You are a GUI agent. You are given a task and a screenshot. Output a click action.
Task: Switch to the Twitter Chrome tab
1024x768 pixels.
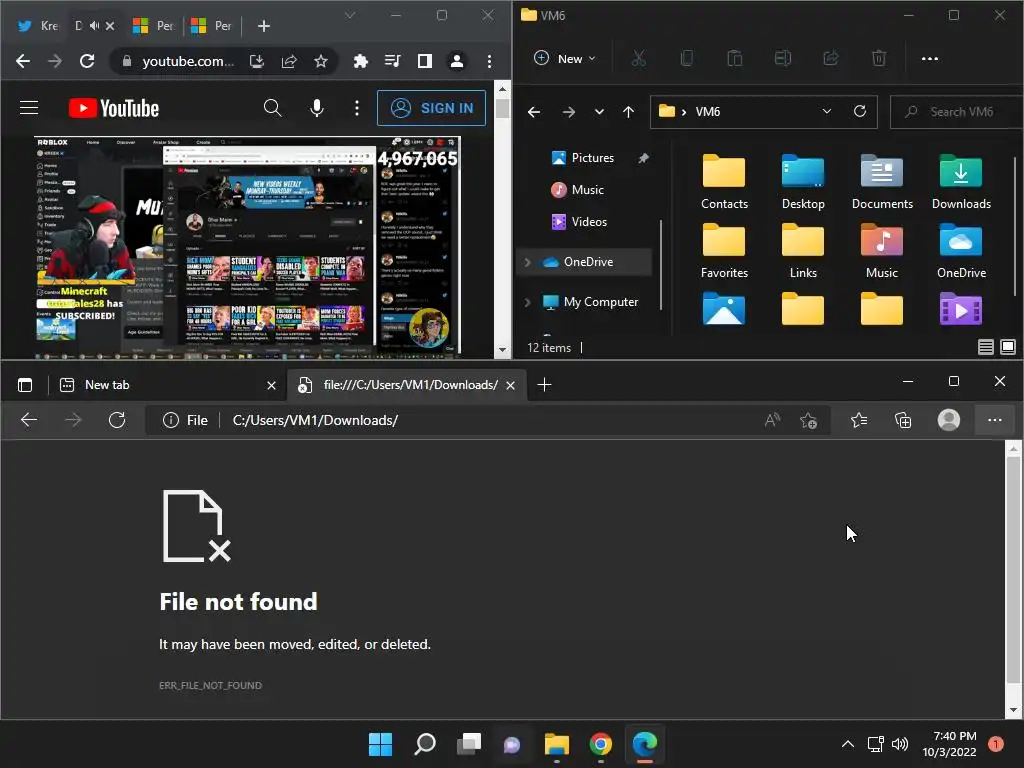[x=37, y=25]
